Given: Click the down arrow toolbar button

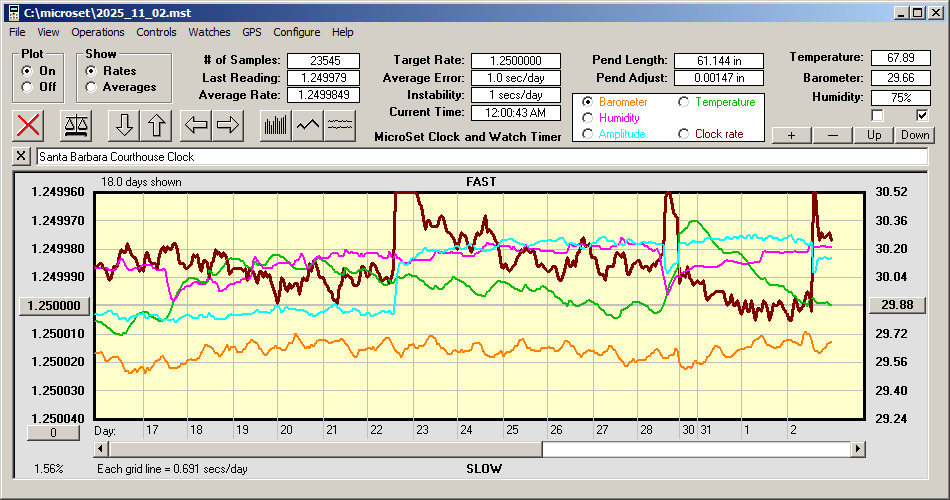Looking at the screenshot, I should (124, 125).
